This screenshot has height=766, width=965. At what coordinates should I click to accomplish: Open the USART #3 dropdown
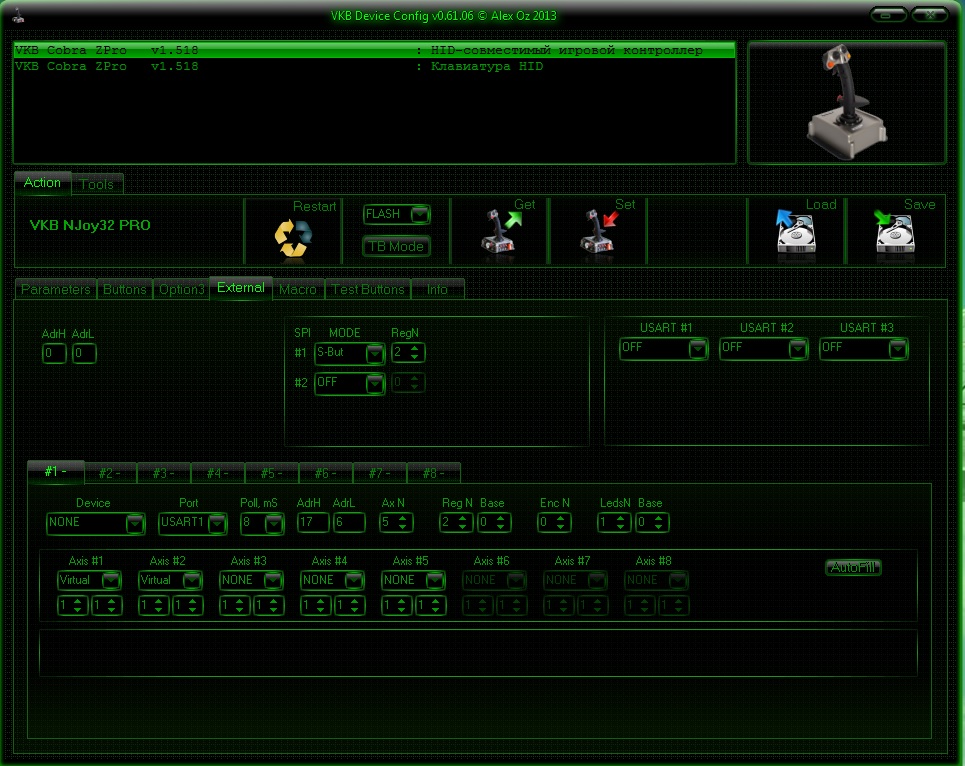tap(863, 349)
